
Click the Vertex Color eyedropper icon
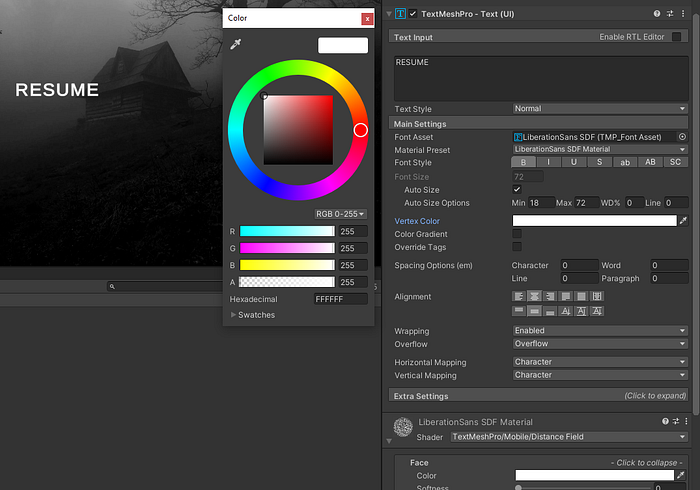pyautogui.click(x=683, y=220)
